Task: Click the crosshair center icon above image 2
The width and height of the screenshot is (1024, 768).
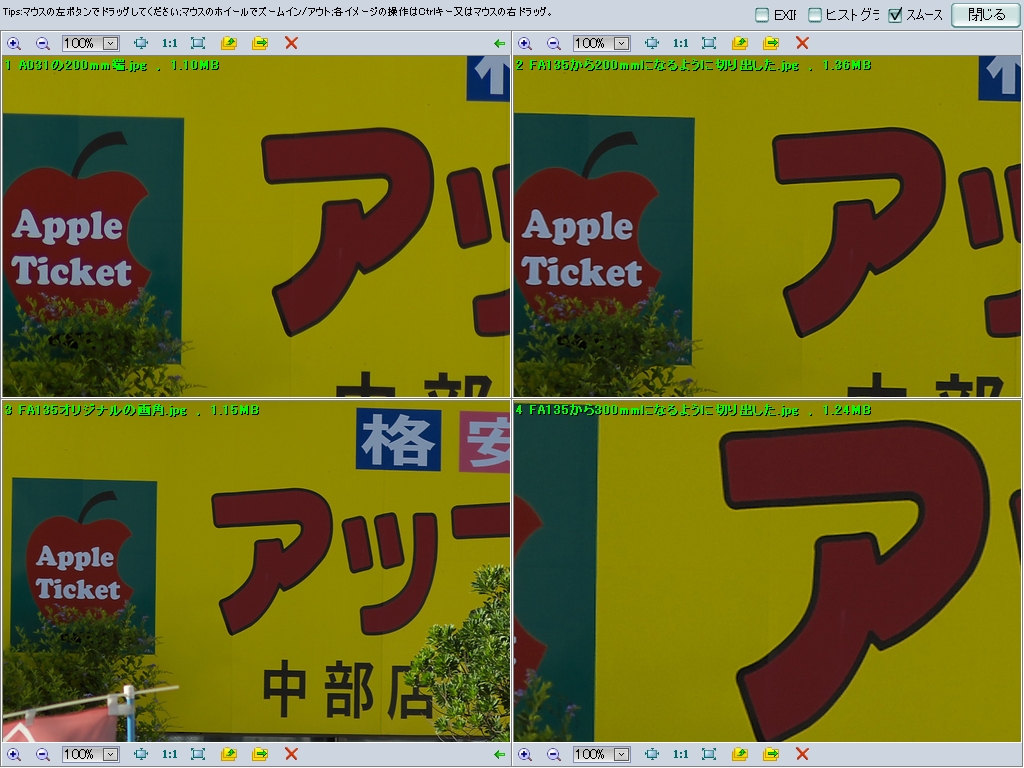Action: (651, 43)
